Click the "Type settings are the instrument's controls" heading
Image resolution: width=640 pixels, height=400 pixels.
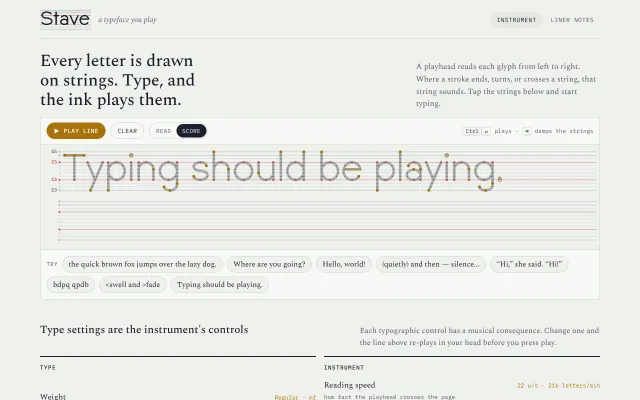[144, 329]
